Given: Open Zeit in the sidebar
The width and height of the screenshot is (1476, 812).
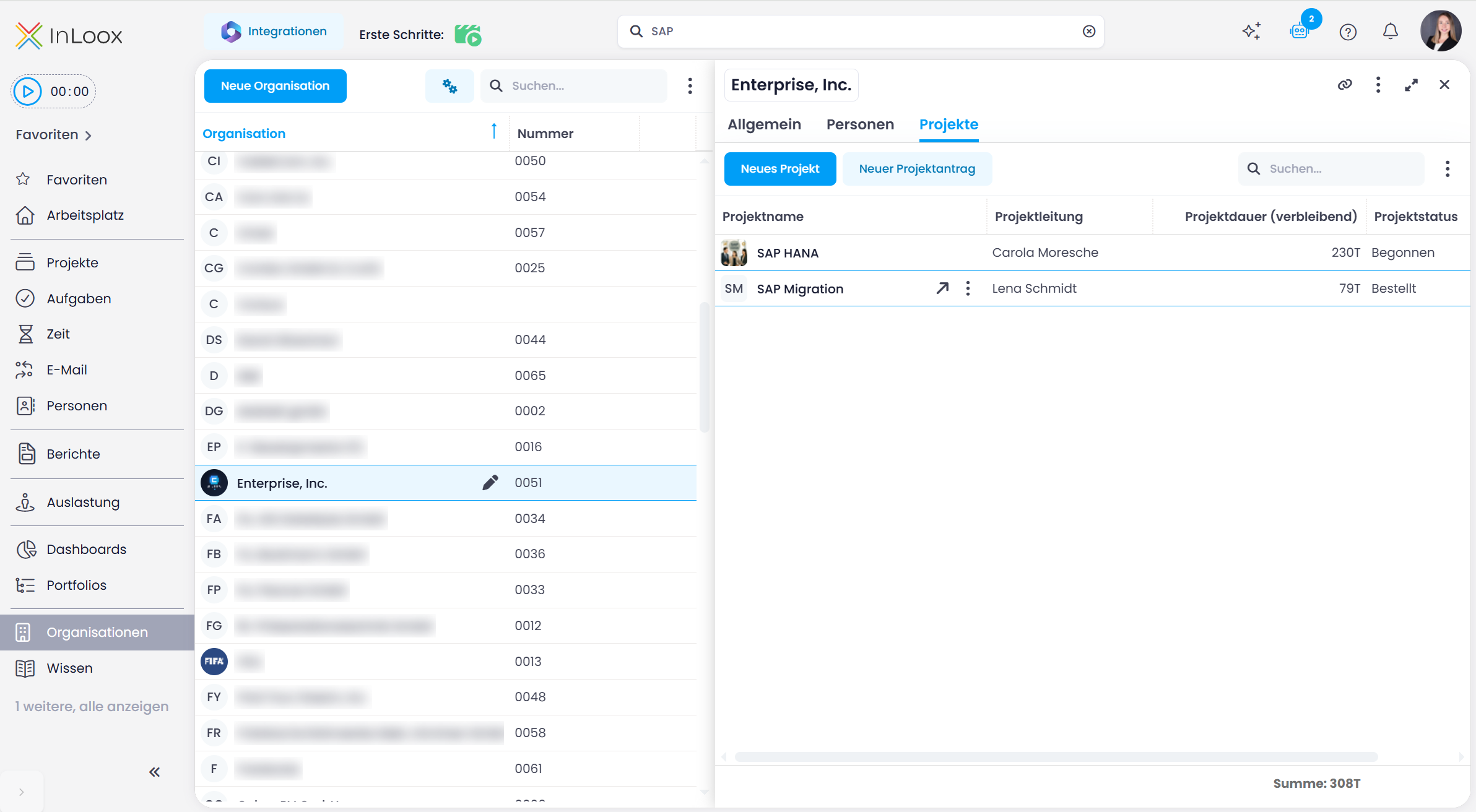Looking at the screenshot, I should point(58,334).
